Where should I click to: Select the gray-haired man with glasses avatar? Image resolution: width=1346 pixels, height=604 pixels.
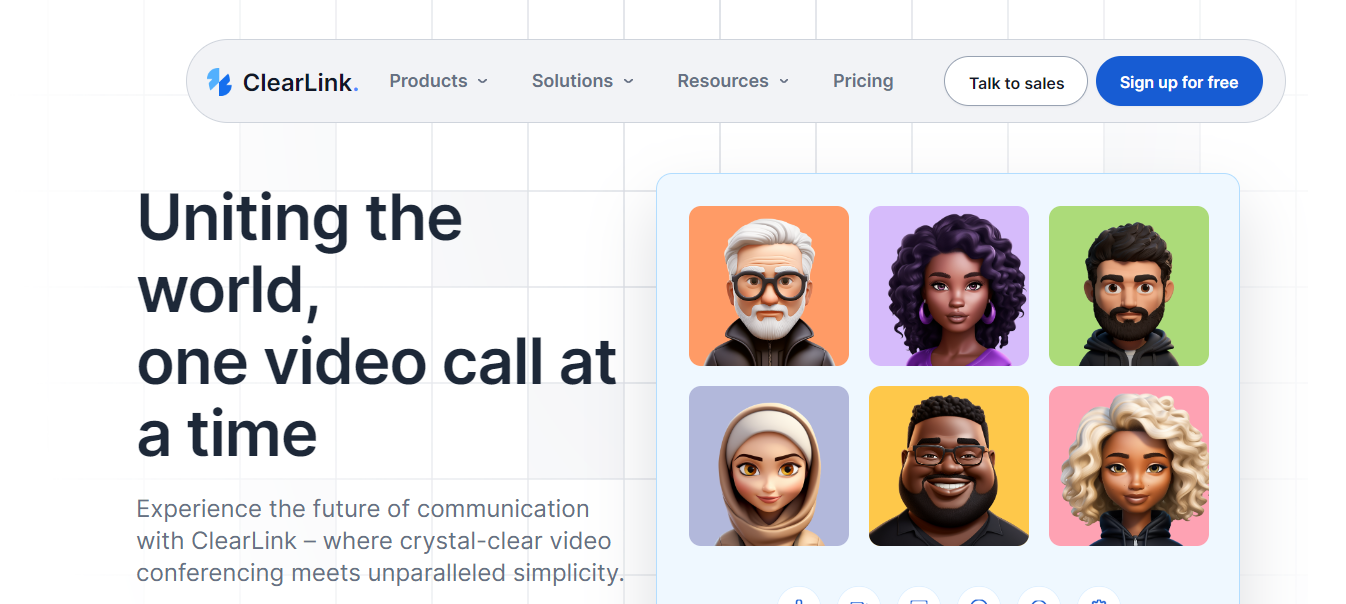click(769, 286)
